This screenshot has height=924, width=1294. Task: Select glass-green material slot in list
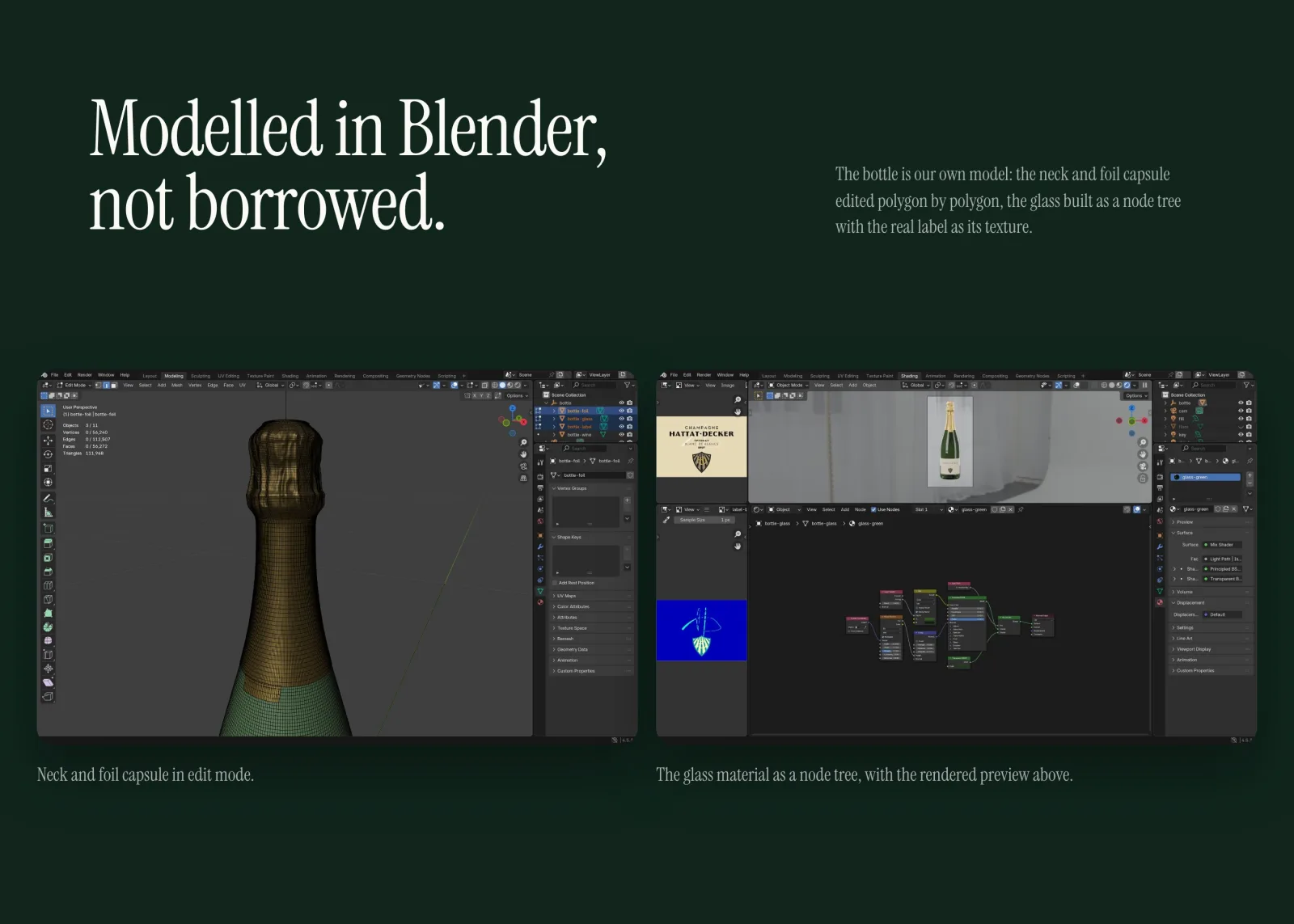1206,477
